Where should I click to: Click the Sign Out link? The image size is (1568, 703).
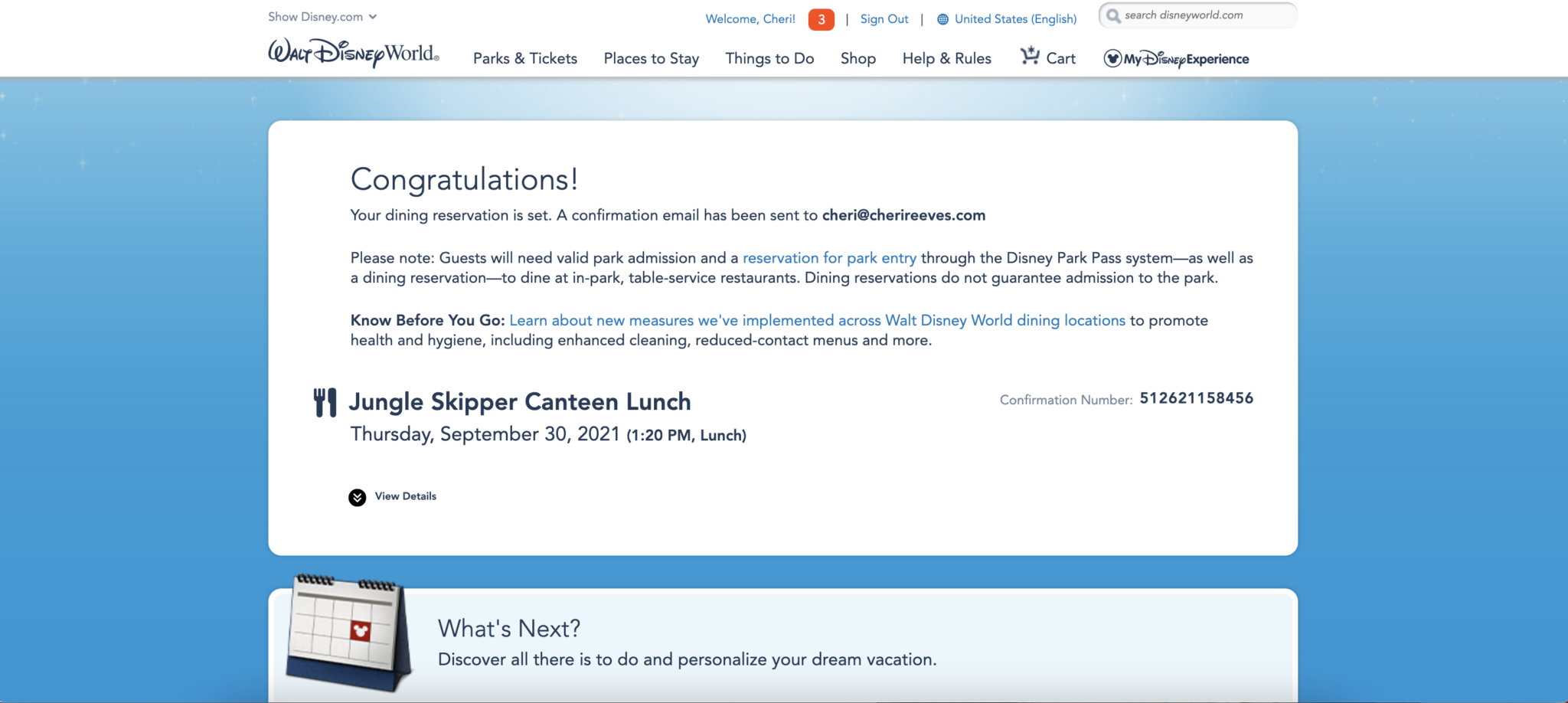(x=884, y=19)
